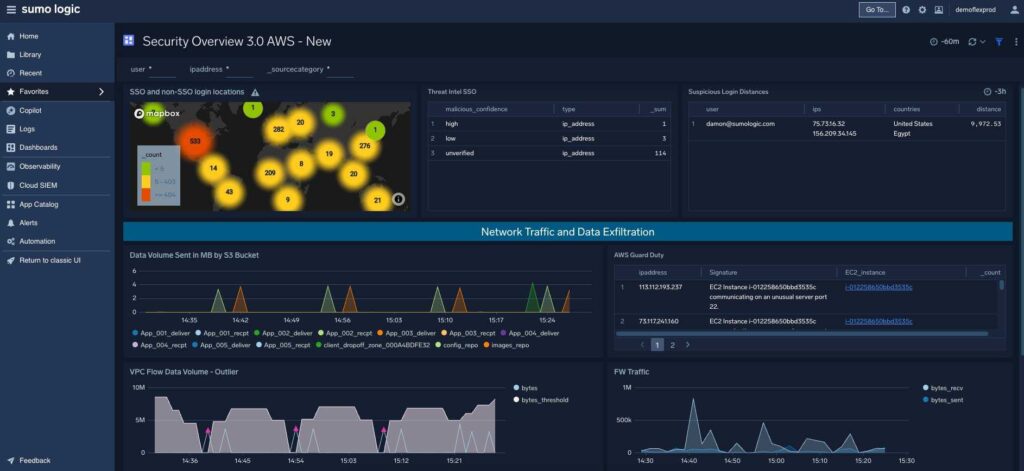Click the Feedback megaphone icon

click(x=10, y=461)
